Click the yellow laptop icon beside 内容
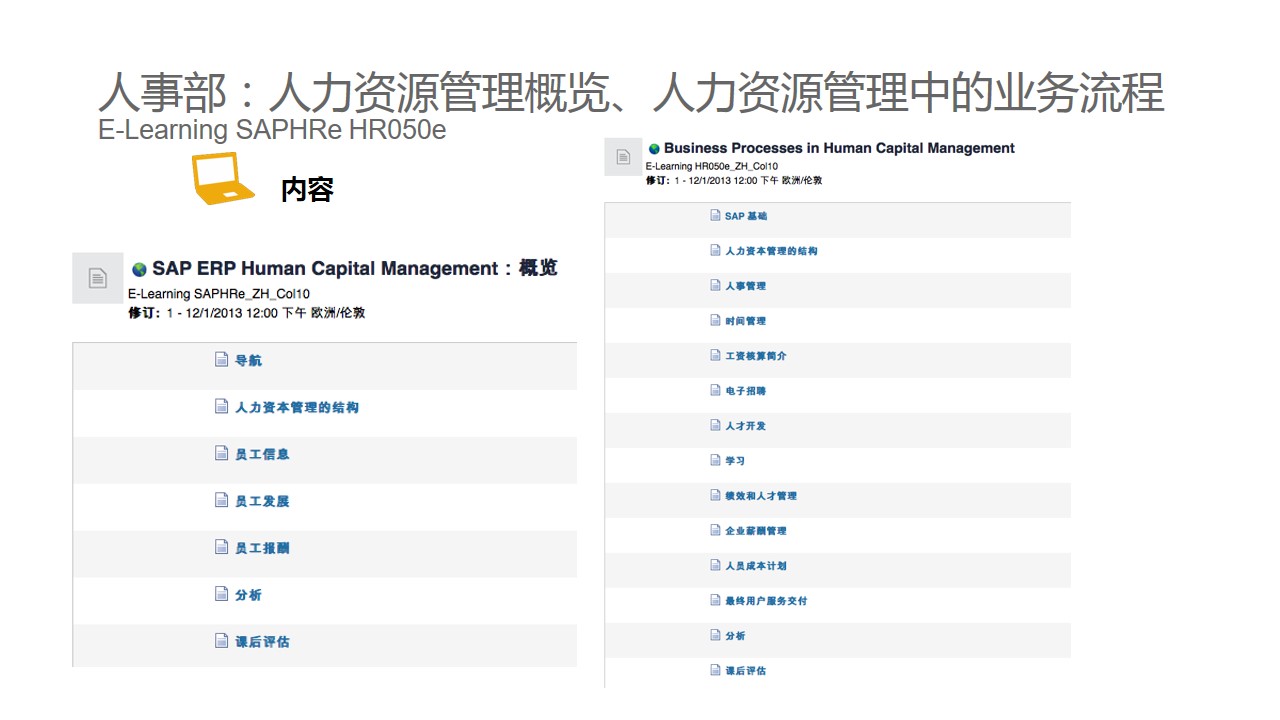 (223, 179)
